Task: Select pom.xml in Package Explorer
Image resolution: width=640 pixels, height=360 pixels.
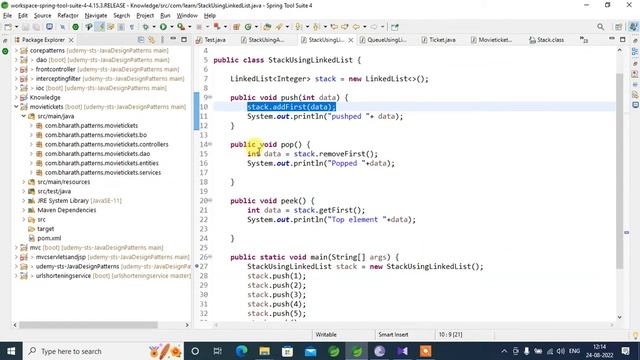Action: point(49,238)
